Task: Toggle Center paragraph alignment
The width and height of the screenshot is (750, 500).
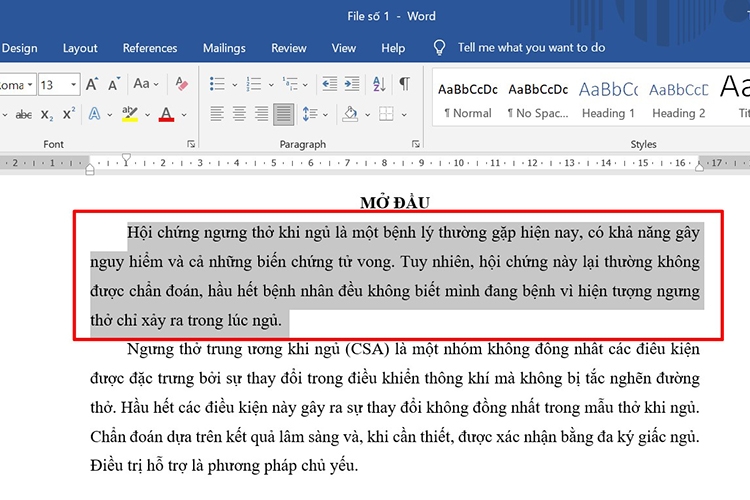Action: click(239, 114)
